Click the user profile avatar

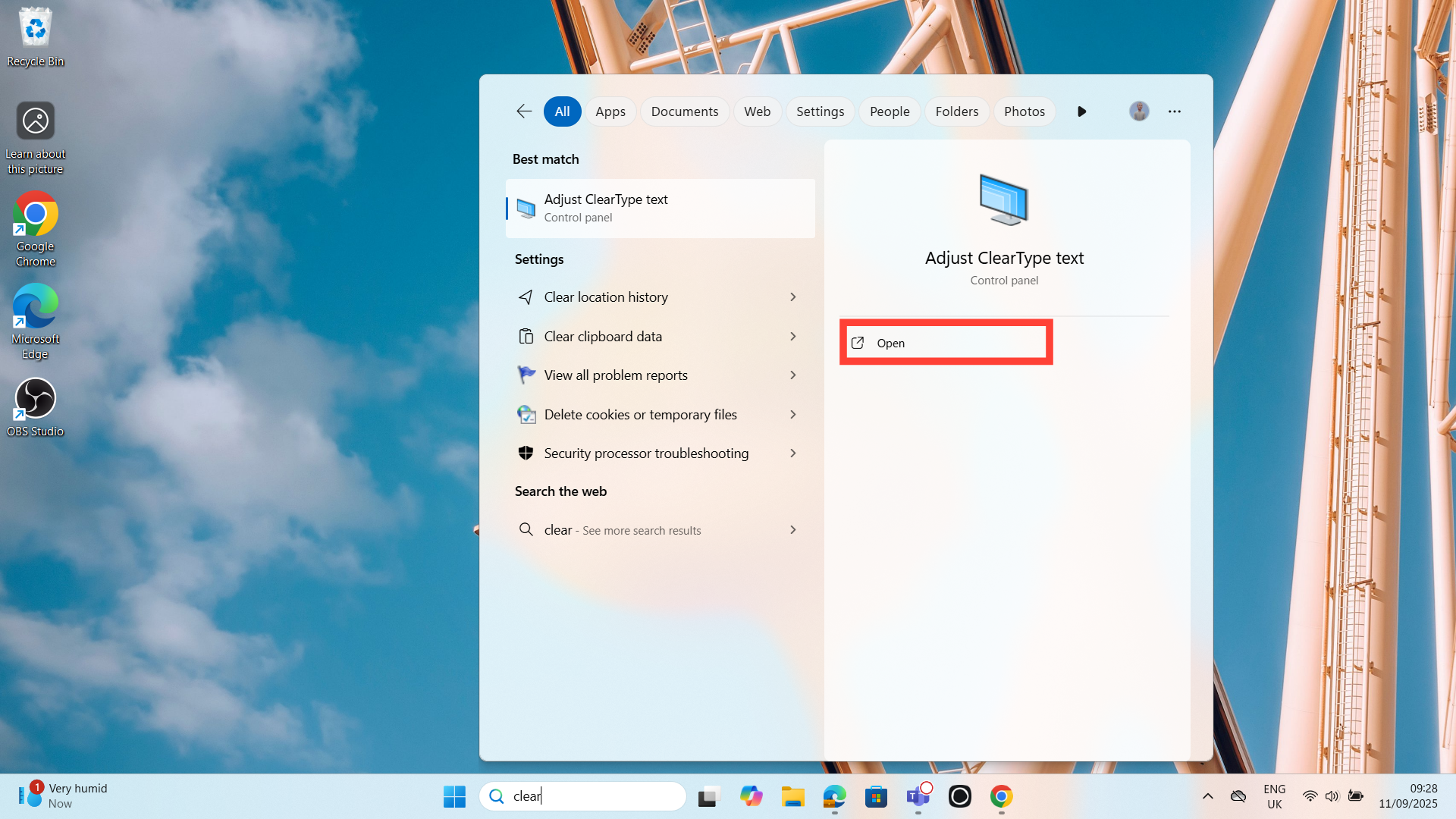[x=1138, y=111]
